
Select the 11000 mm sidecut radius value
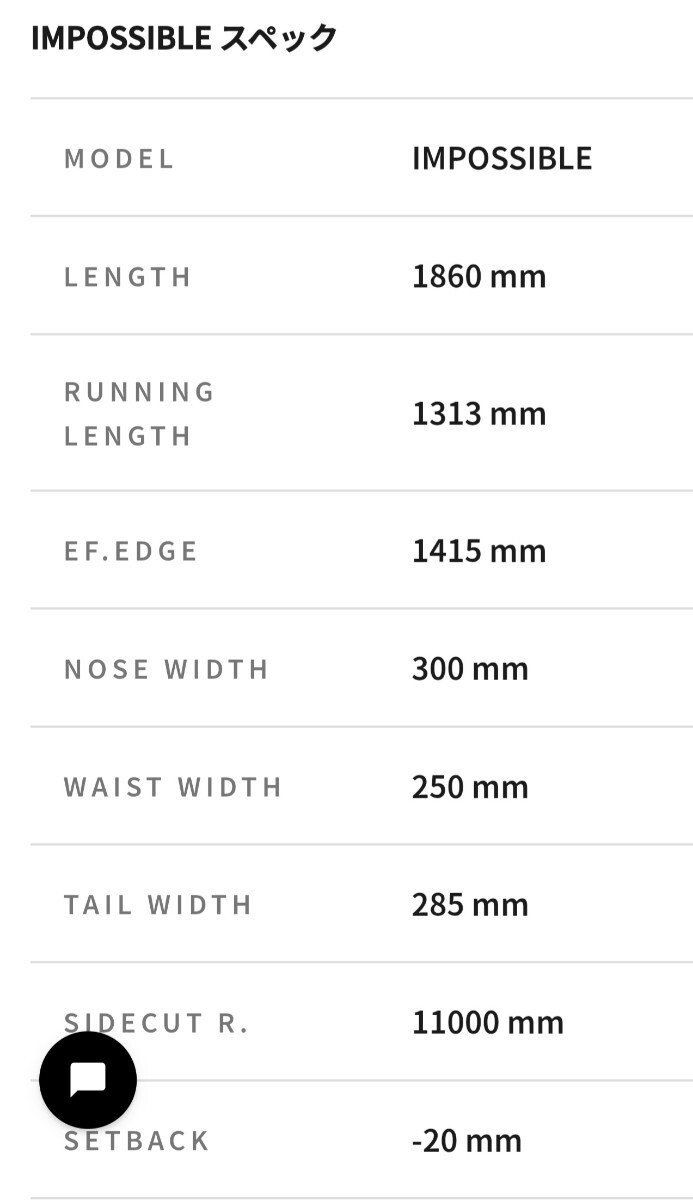[488, 1023]
